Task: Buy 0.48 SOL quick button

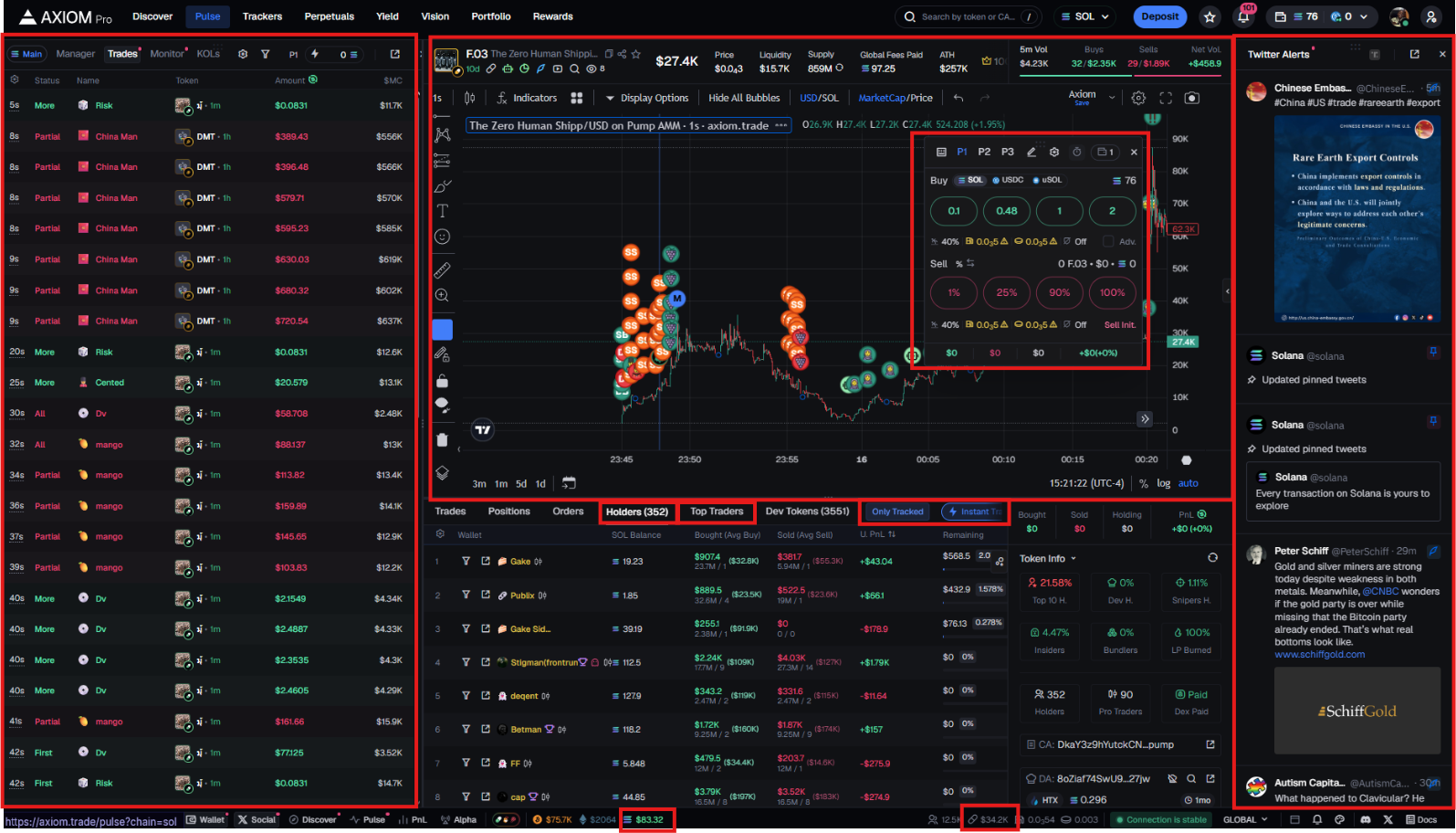Action: point(1007,211)
